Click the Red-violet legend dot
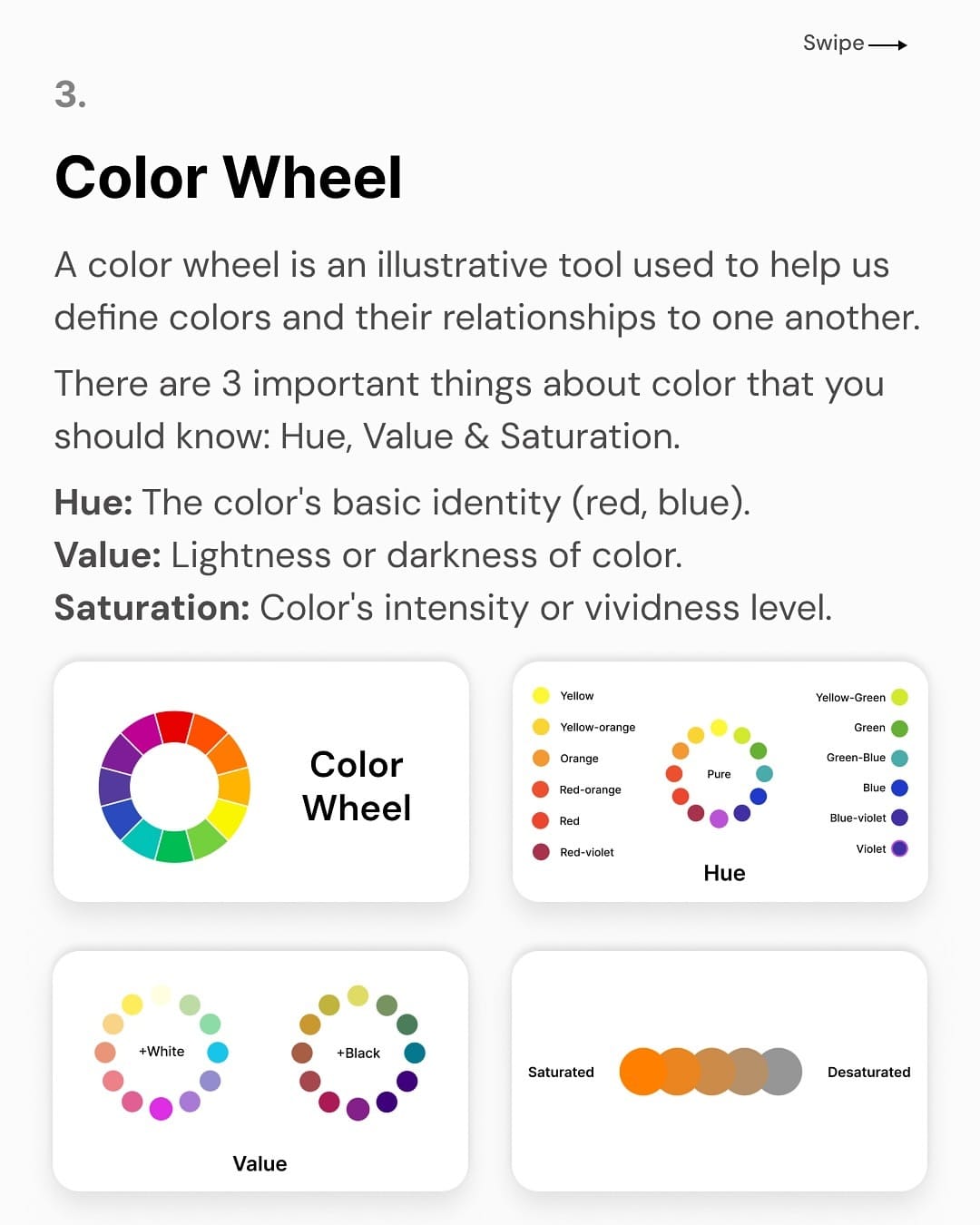980x1225 pixels. (541, 852)
